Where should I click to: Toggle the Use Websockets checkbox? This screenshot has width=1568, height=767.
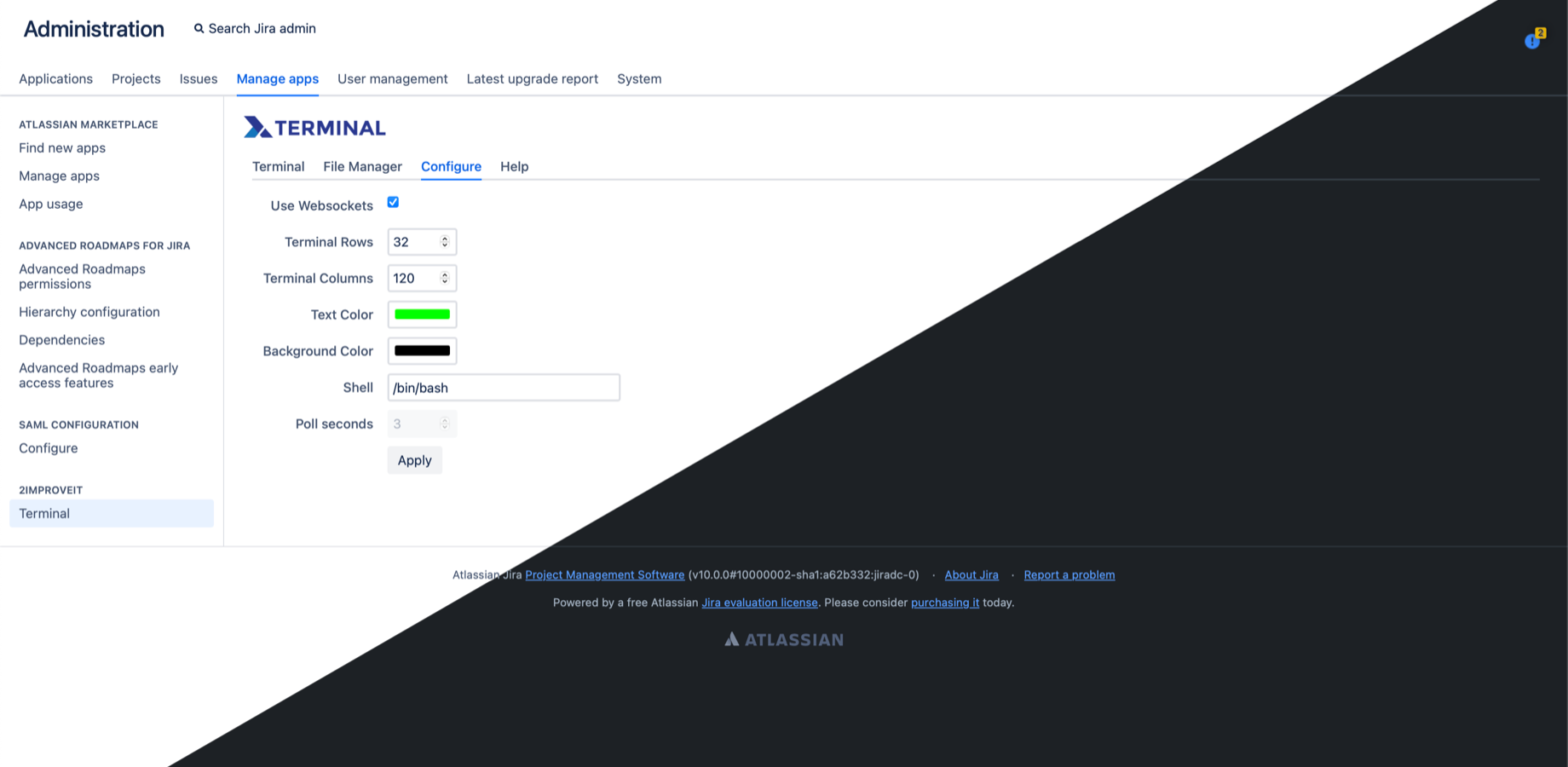click(393, 202)
